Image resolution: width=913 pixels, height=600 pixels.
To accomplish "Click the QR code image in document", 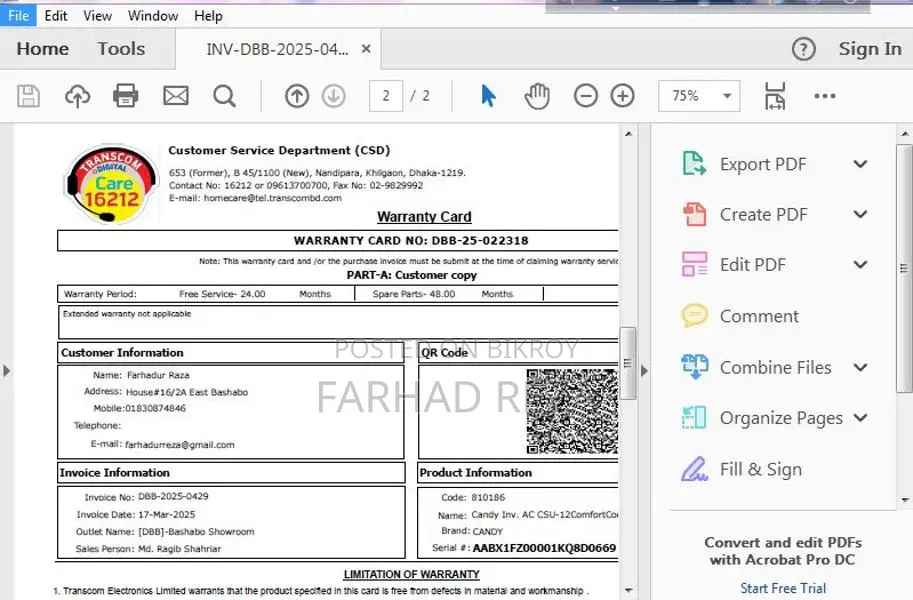I will pos(572,411).
